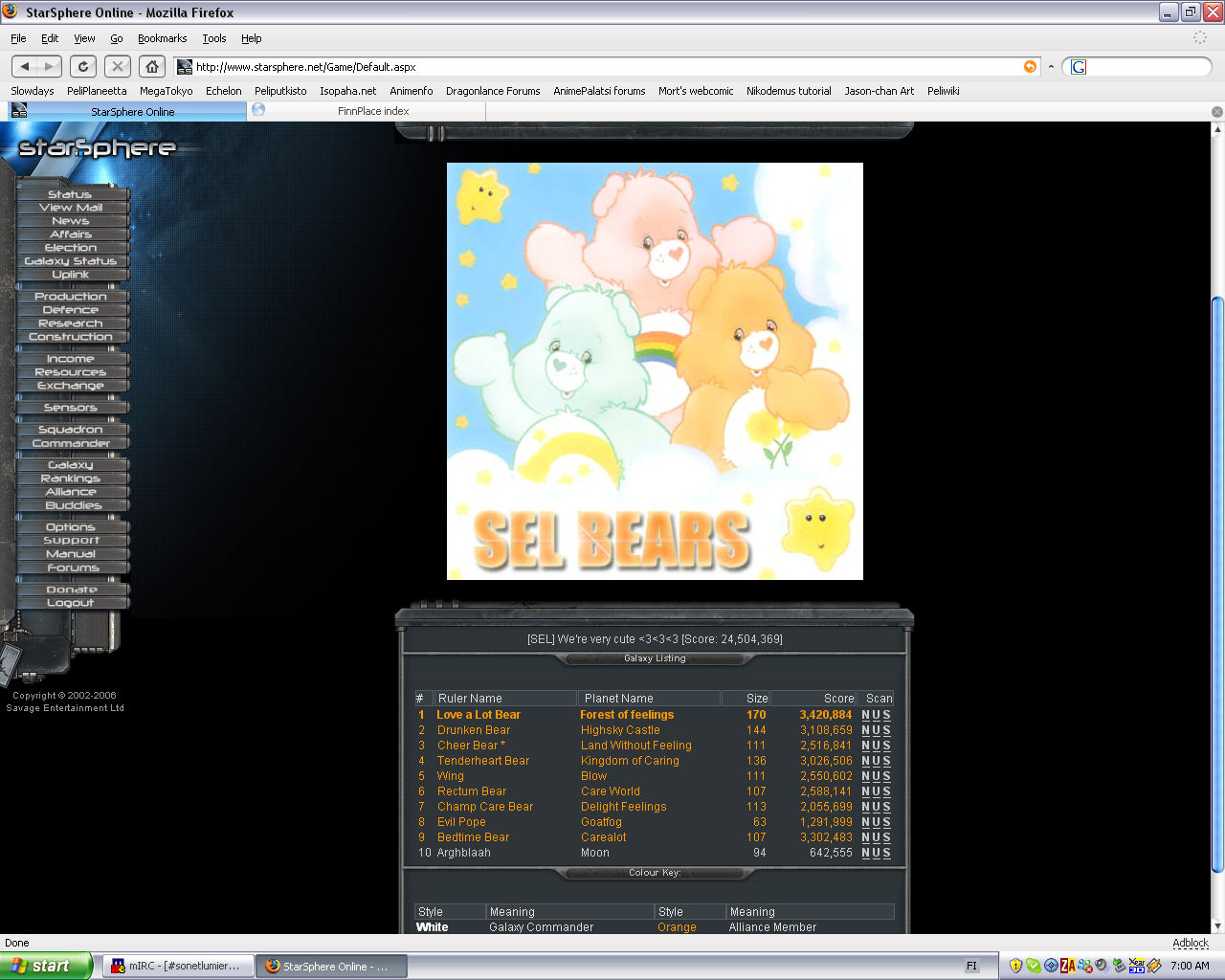
Task: Switch to the FinnPlace index tab
Action: coord(367,111)
